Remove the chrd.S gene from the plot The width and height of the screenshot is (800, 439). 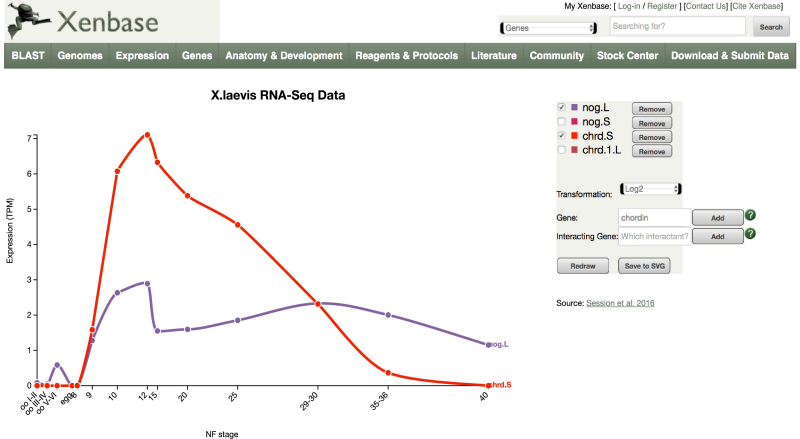[x=651, y=136]
